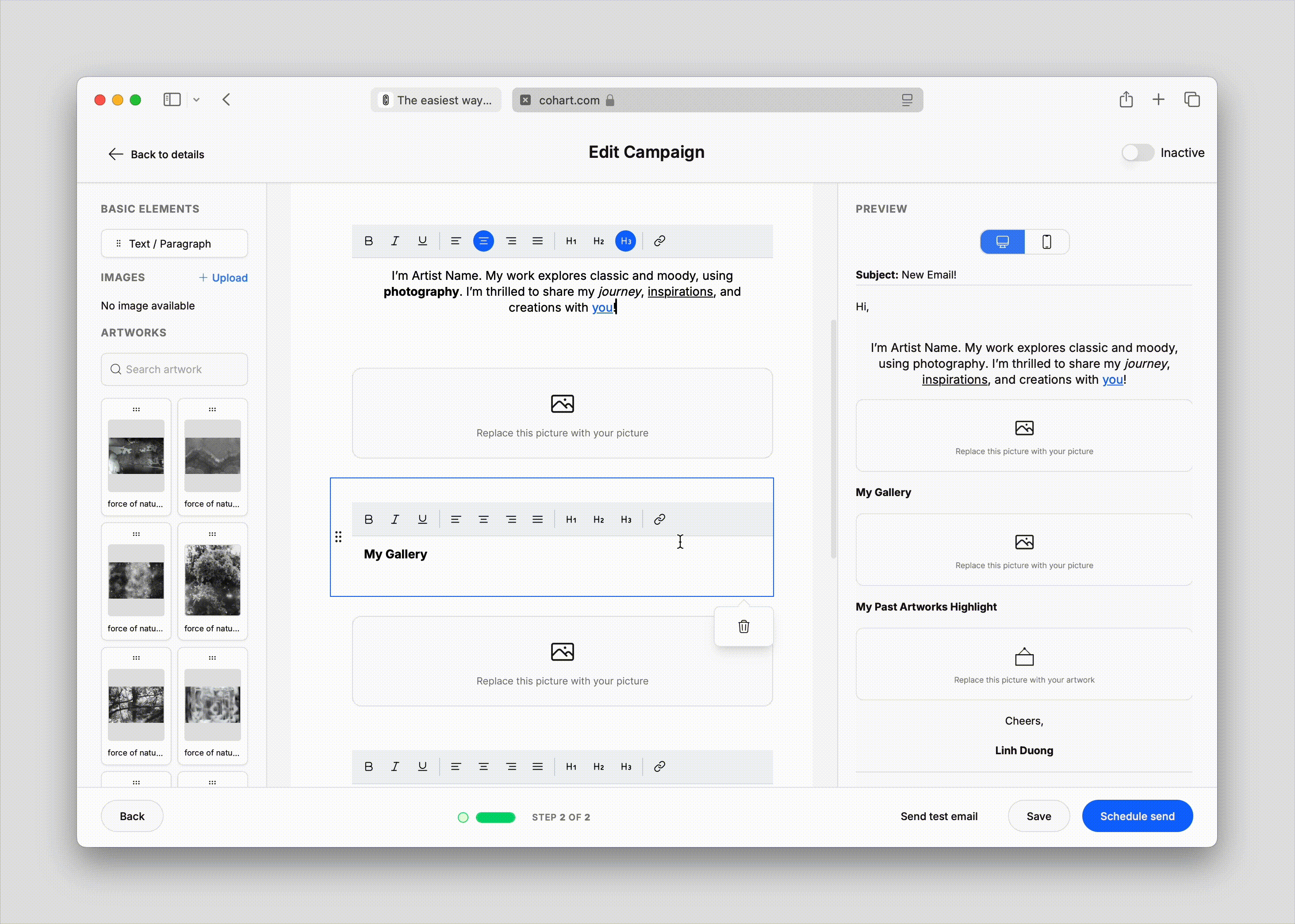Open The easiest way tab

tap(436, 100)
